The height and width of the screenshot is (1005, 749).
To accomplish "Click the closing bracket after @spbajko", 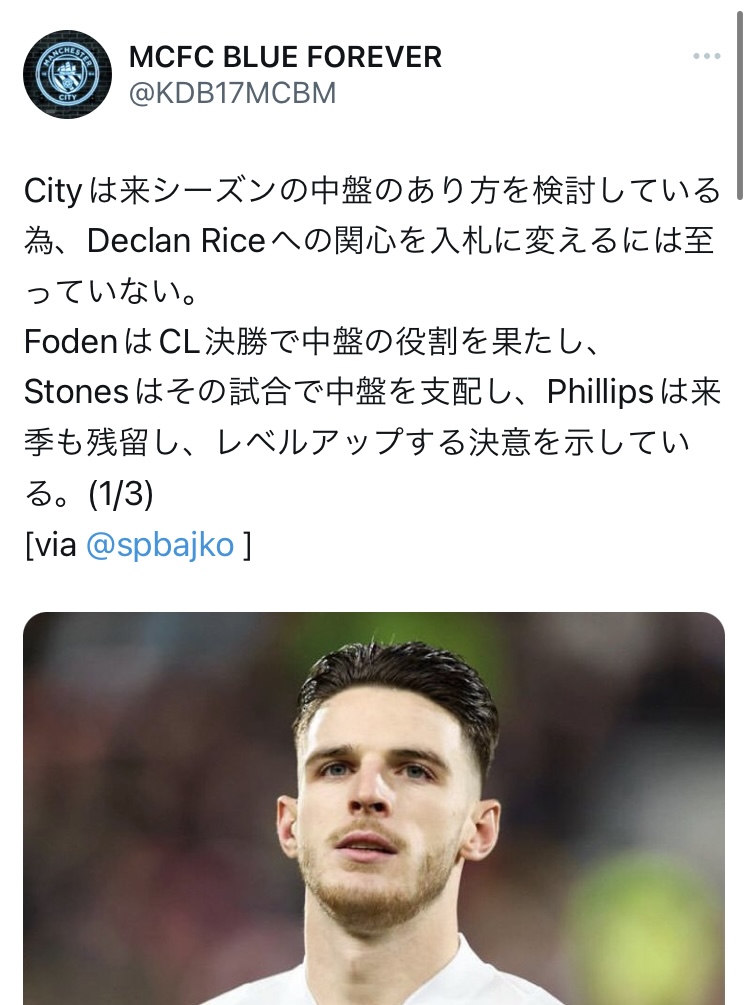I will click(x=245, y=545).
